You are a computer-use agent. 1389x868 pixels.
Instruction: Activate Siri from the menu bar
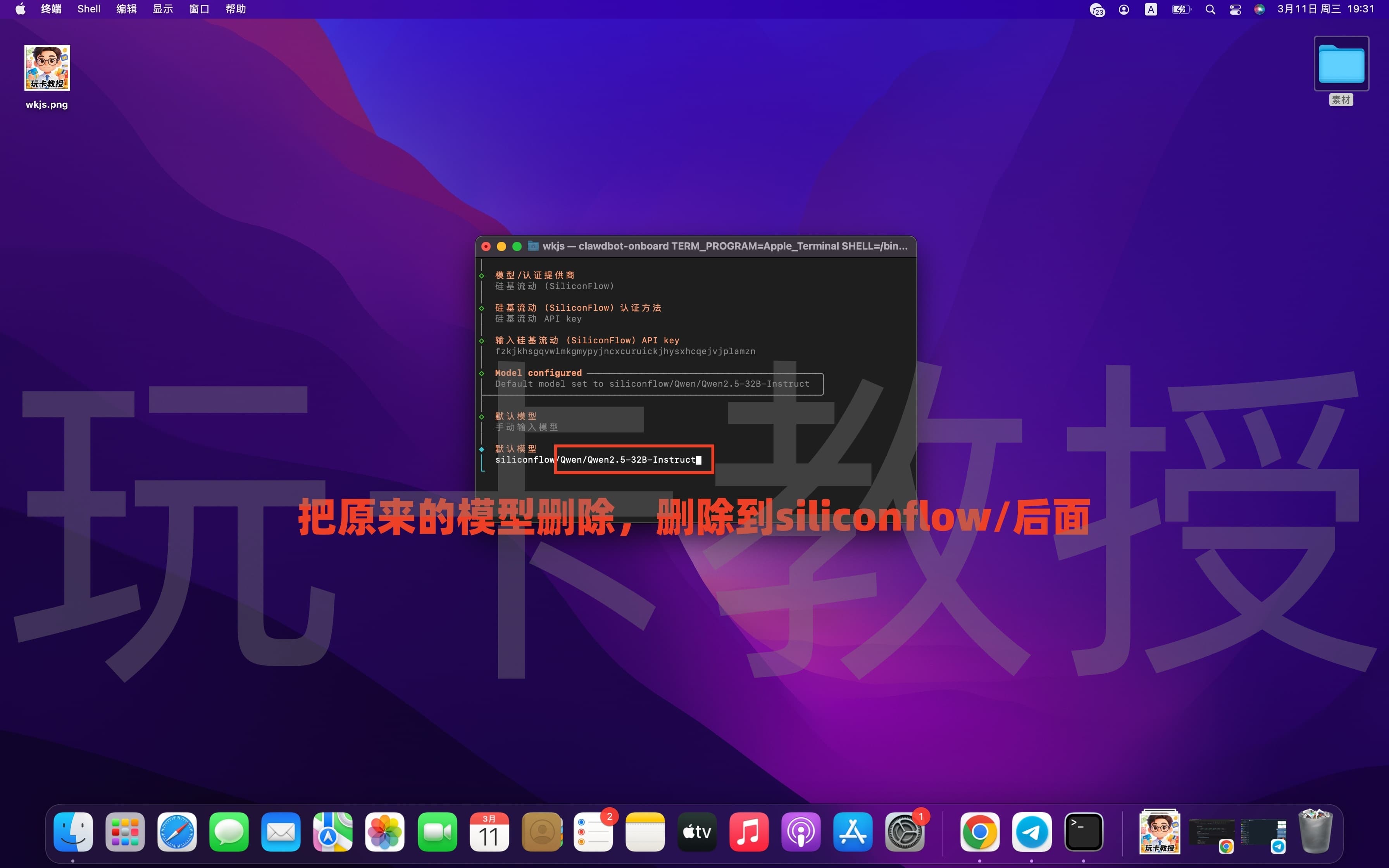(x=1260, y=9)
